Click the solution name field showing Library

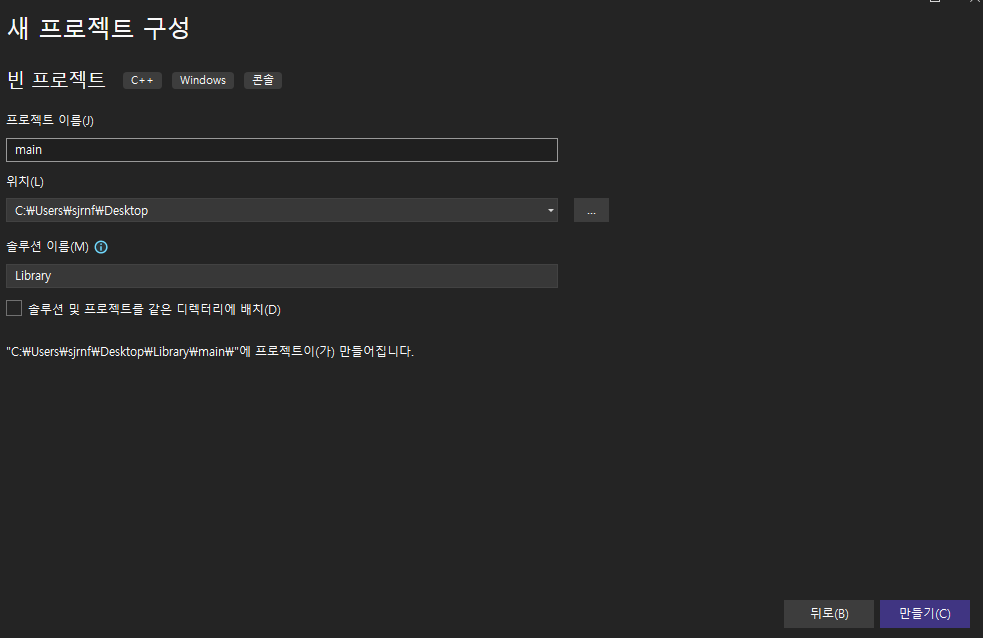pos(281,276)
